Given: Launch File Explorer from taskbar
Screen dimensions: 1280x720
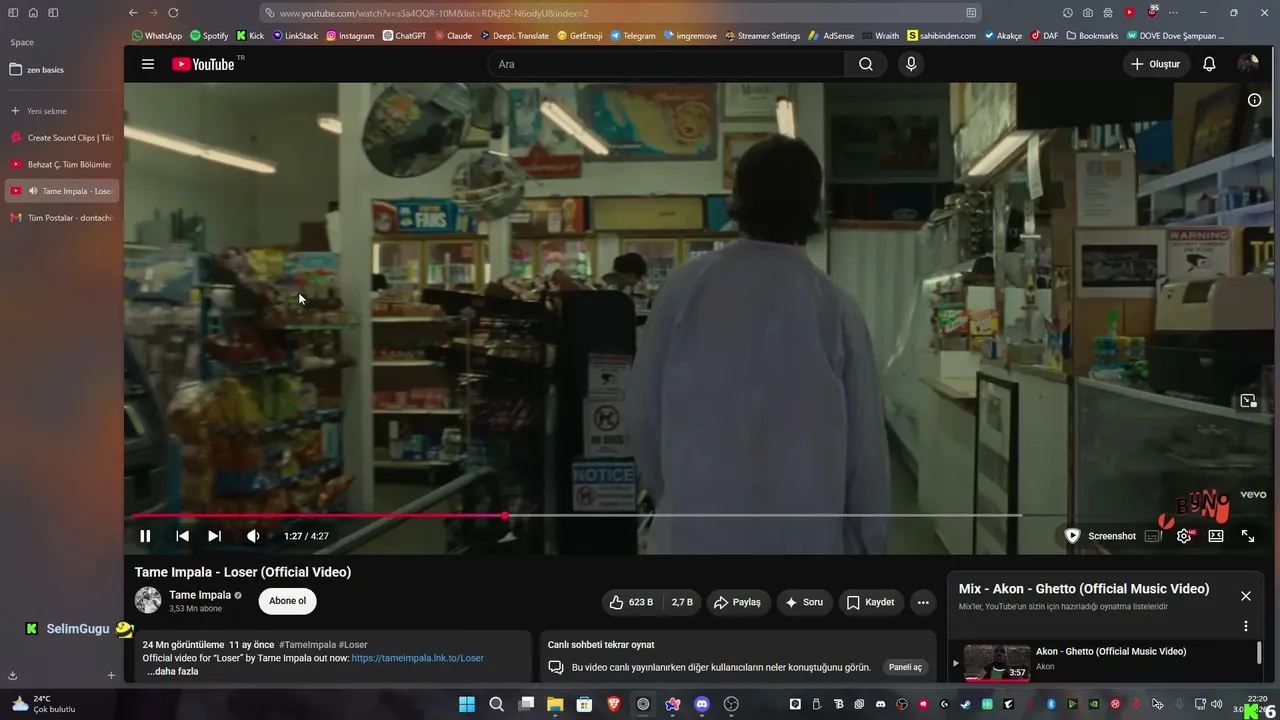Looking at the screenshot, I should pyautogui.click(x=555, y=704).
